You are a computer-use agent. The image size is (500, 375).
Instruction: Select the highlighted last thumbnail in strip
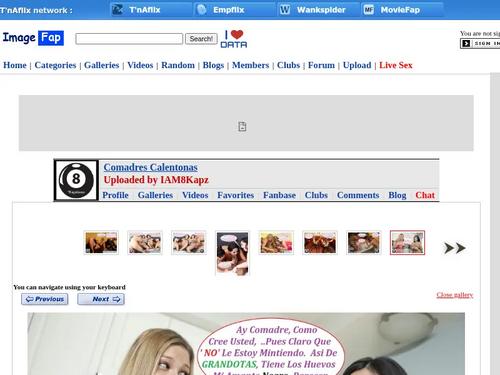[407, 243]
